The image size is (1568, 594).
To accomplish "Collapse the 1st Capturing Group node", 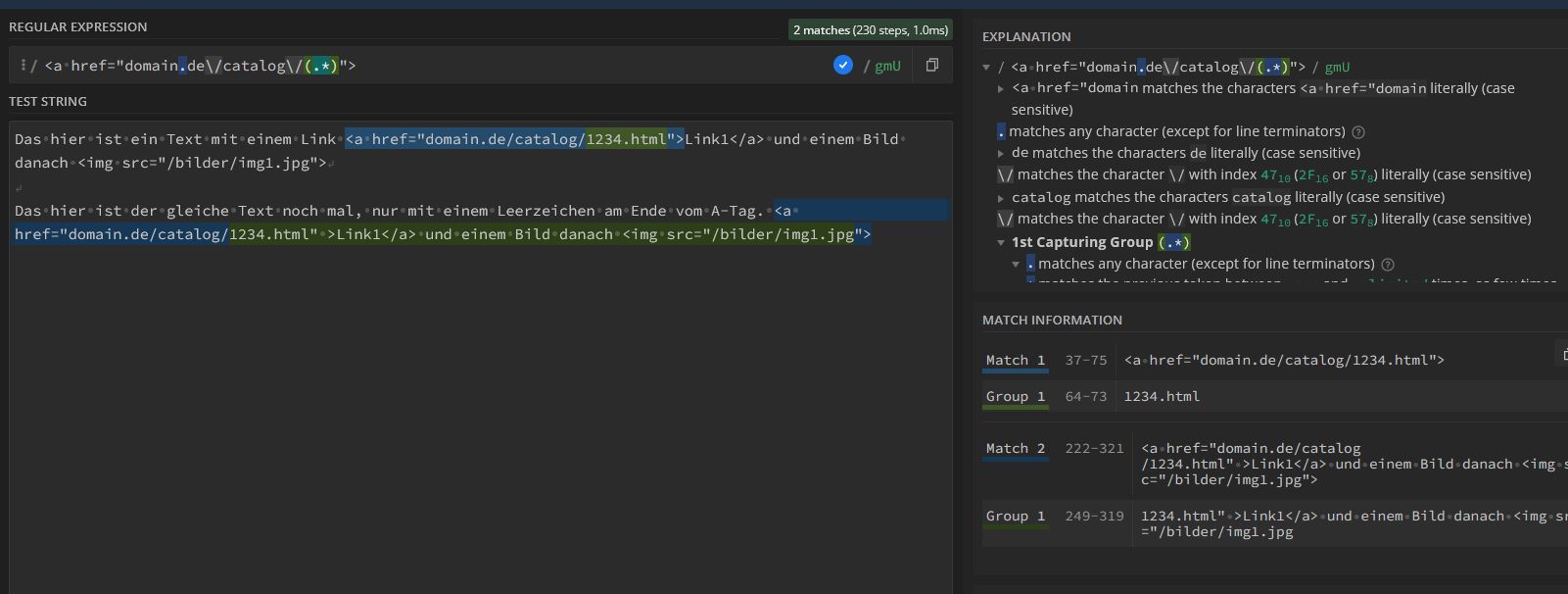I will point(1001,243).
